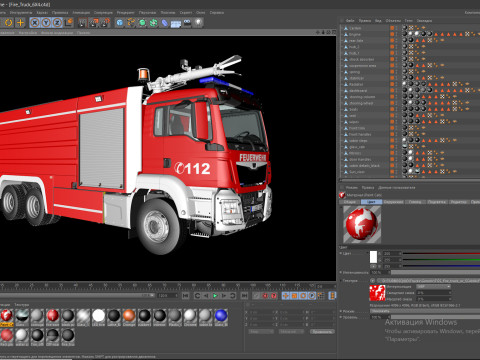Open the Теги menu in object manager
The image size is (480, 360).
[408, 21]
